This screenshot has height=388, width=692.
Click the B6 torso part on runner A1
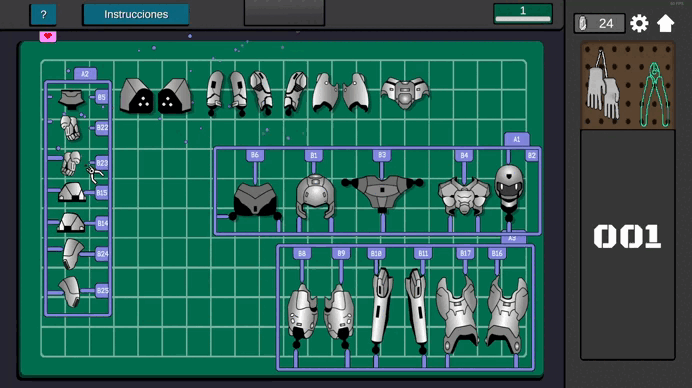(x=255, y=201)
